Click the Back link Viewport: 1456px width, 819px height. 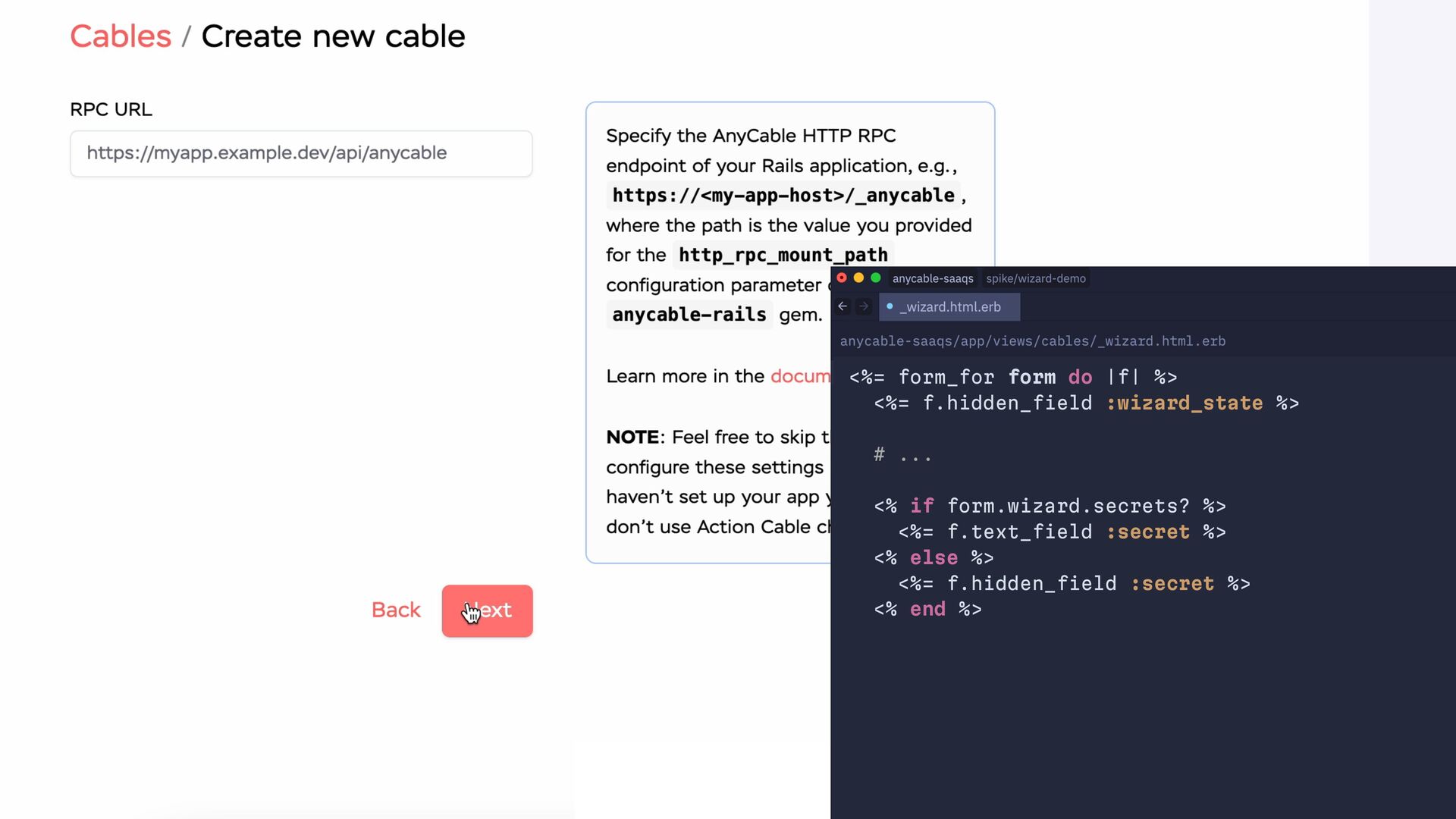396,610
